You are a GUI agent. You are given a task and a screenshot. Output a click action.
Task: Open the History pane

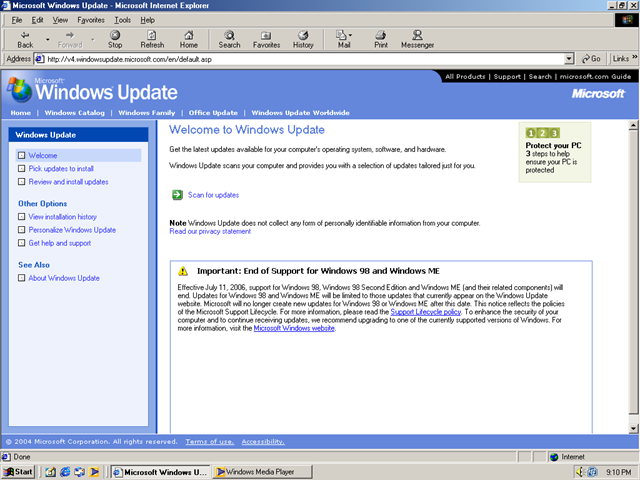pos(303,40)
